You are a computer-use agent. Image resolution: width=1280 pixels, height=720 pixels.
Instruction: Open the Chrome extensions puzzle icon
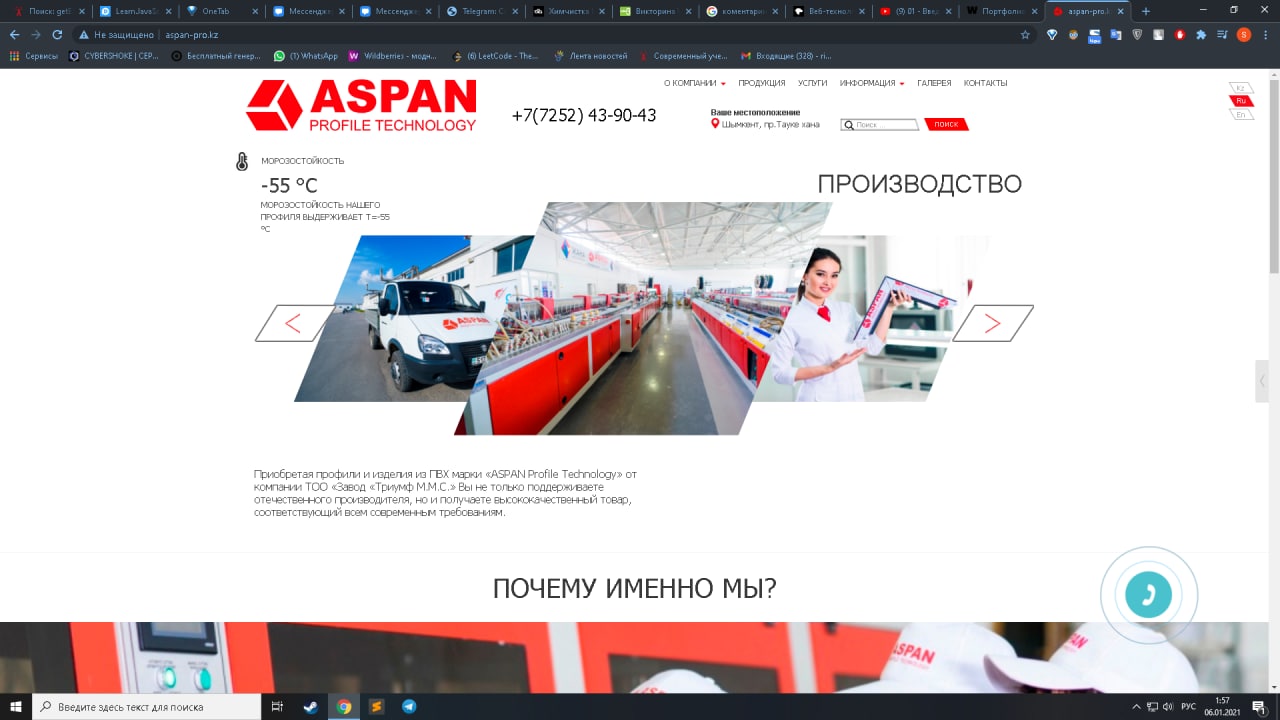point(1201,34)
